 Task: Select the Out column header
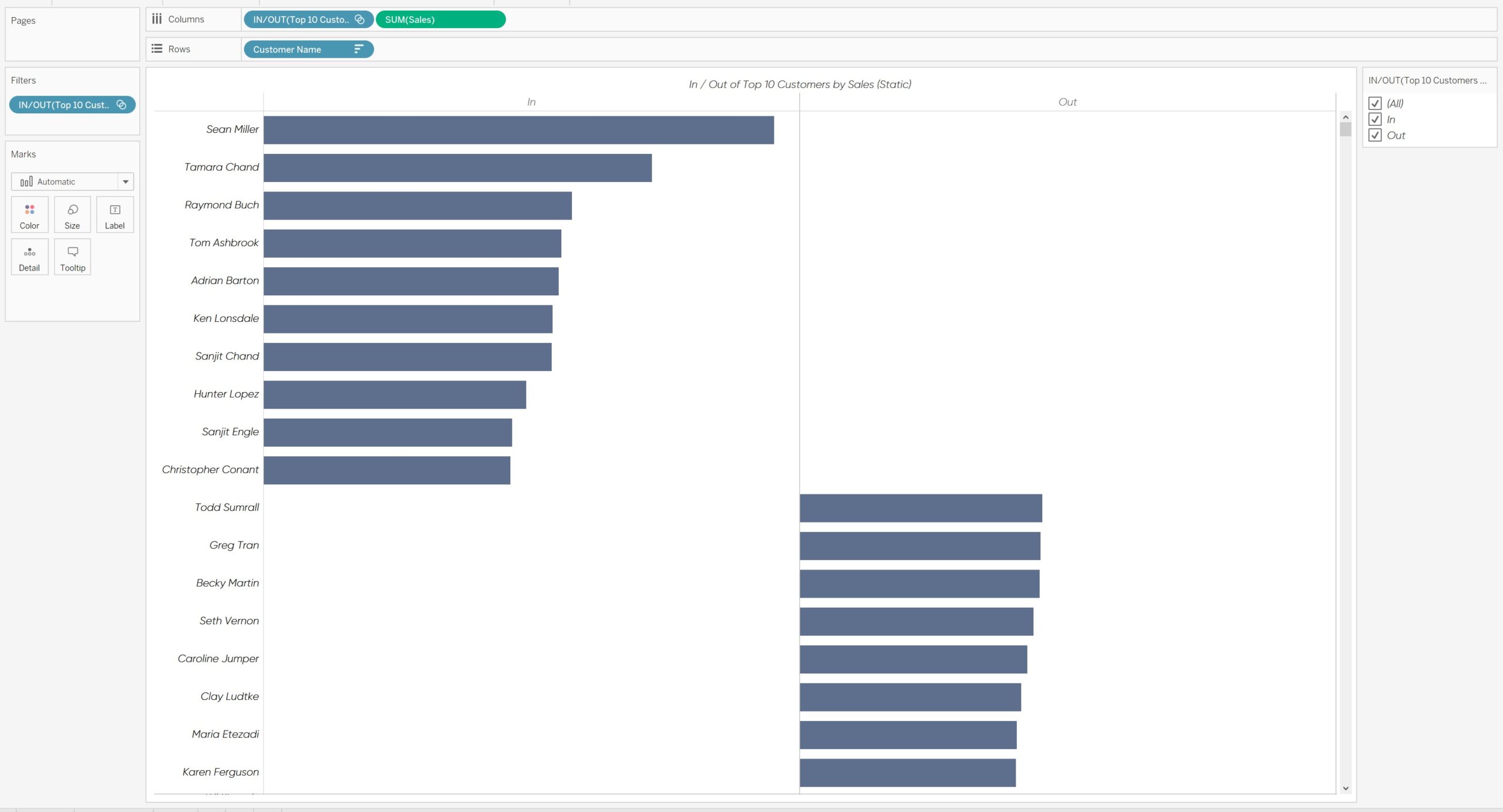click(x=1067, y=102)
